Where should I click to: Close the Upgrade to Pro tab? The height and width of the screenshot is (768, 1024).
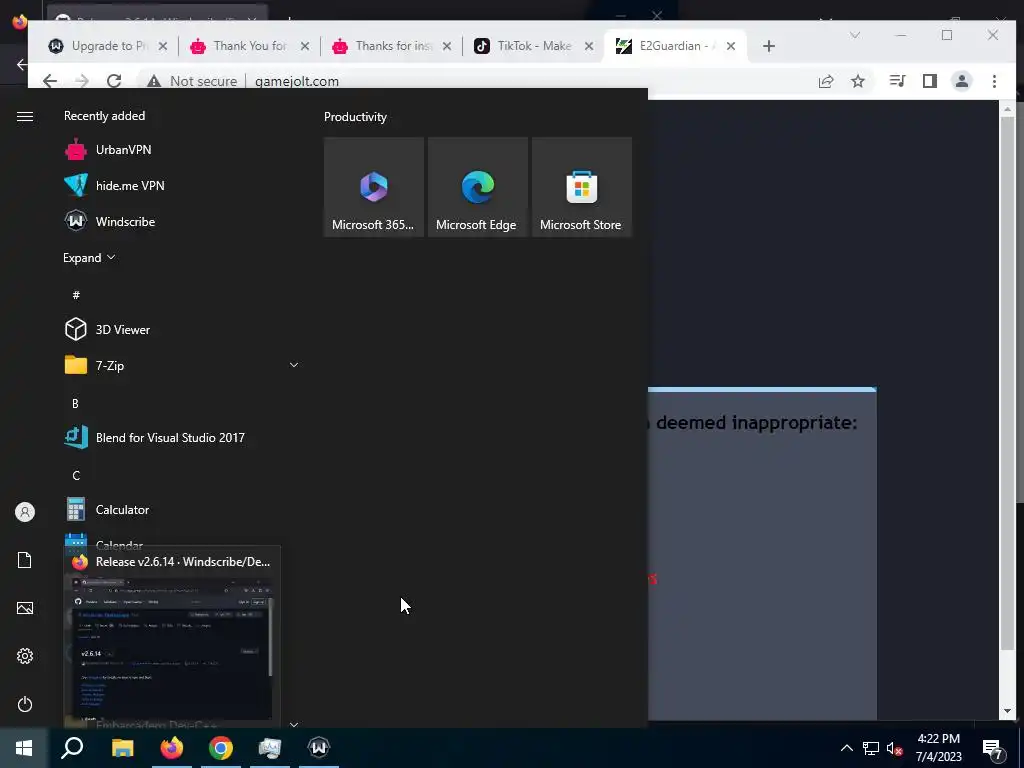163,46
